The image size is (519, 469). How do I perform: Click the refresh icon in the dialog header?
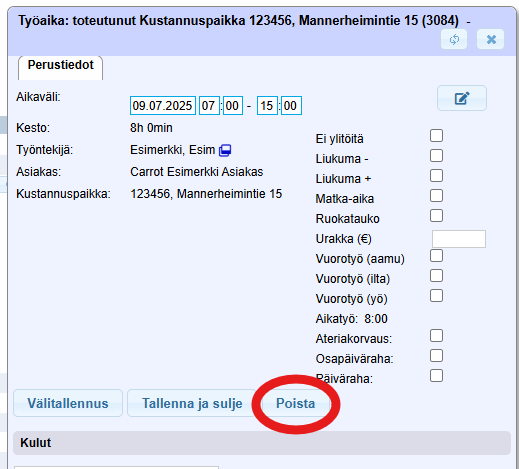[454, 40]
